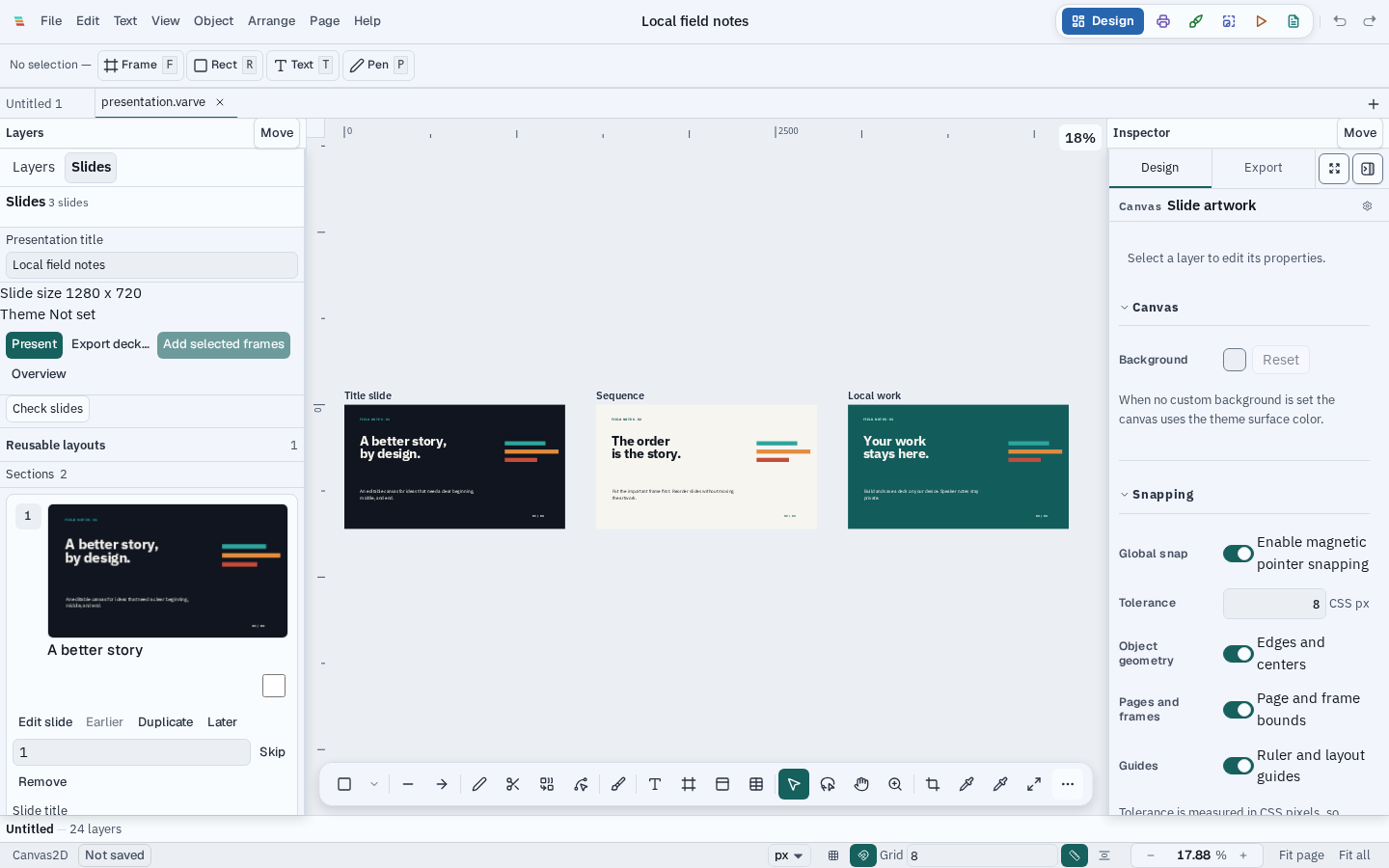The height and width of the screenshot is (868, 1389).
Task: Toggle Pages and frames snapping switch
Action: coord(1239,710)
